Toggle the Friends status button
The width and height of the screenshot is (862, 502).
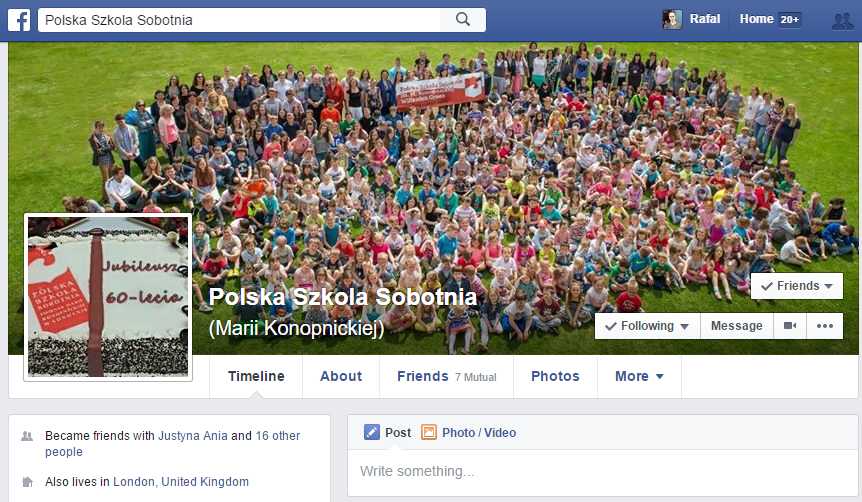click(797, 286)
